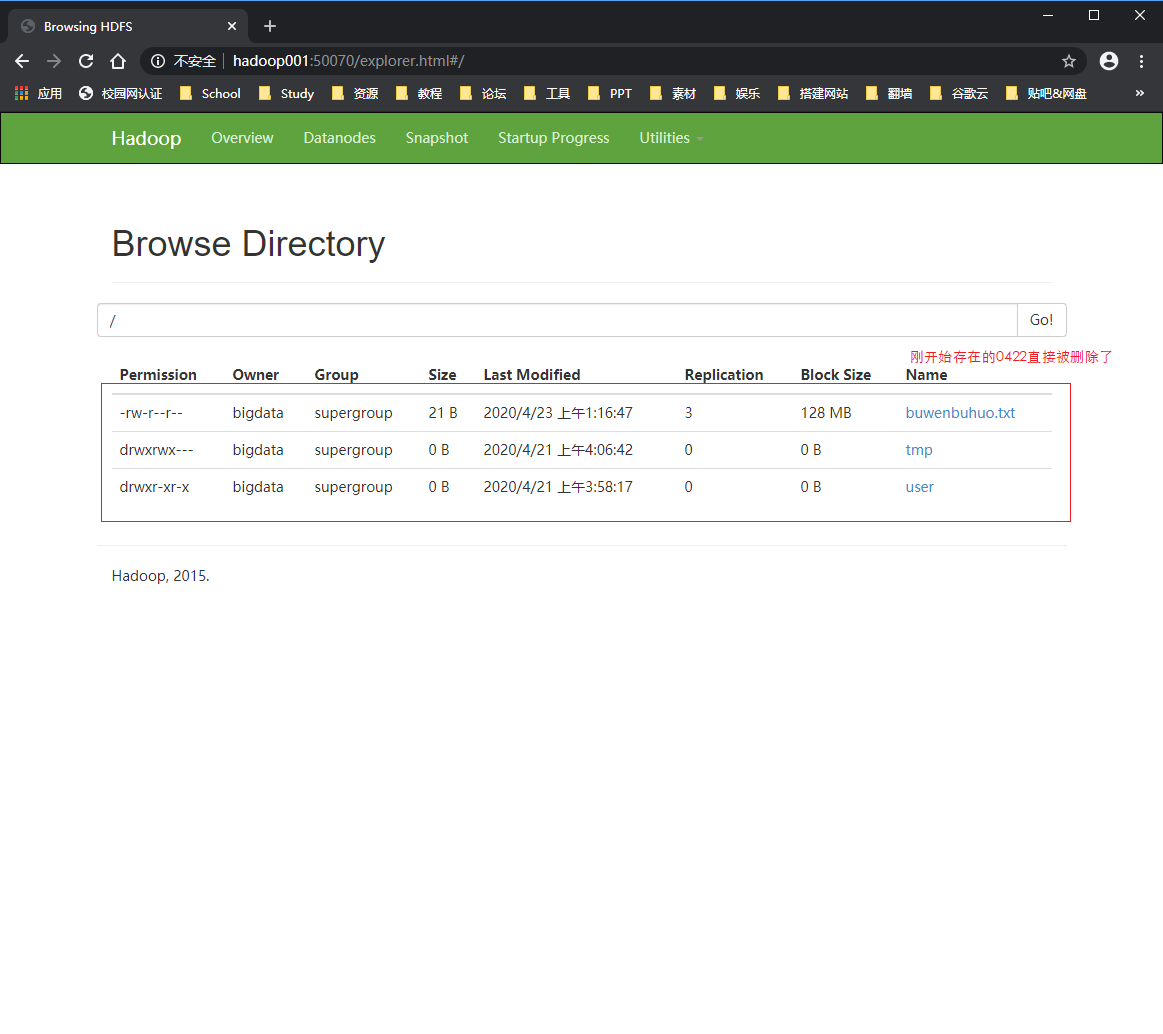
Task: Open the 校园网认证 bookmark
Action: click(120, 93)
